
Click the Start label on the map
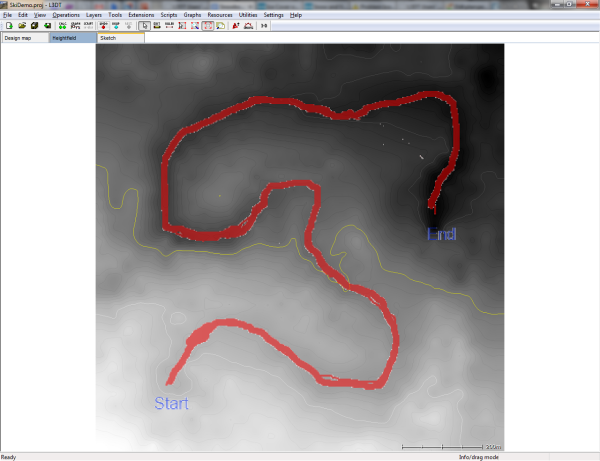tap(170, 403)
